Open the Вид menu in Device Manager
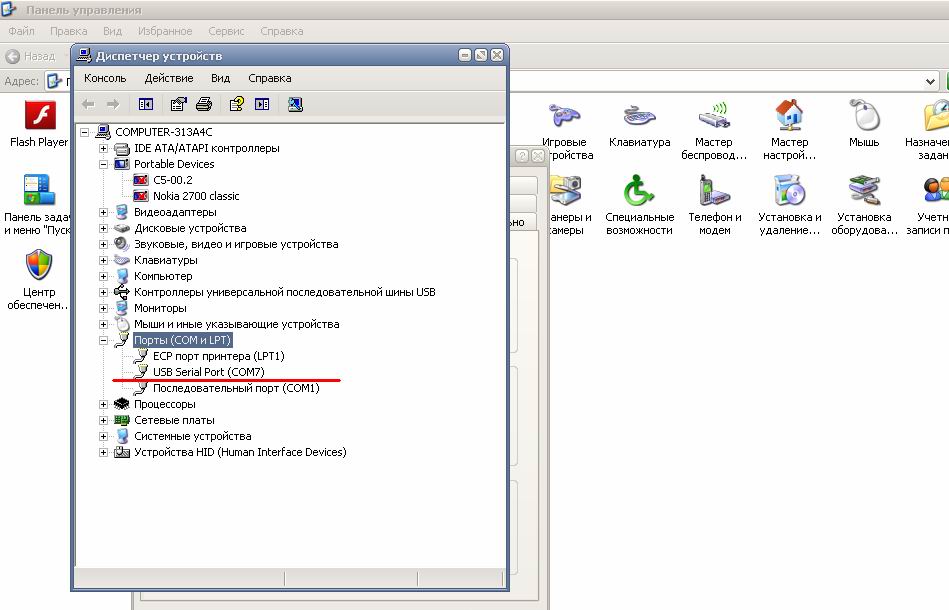Viewport: 949px width, 610px height. point(220,78)
